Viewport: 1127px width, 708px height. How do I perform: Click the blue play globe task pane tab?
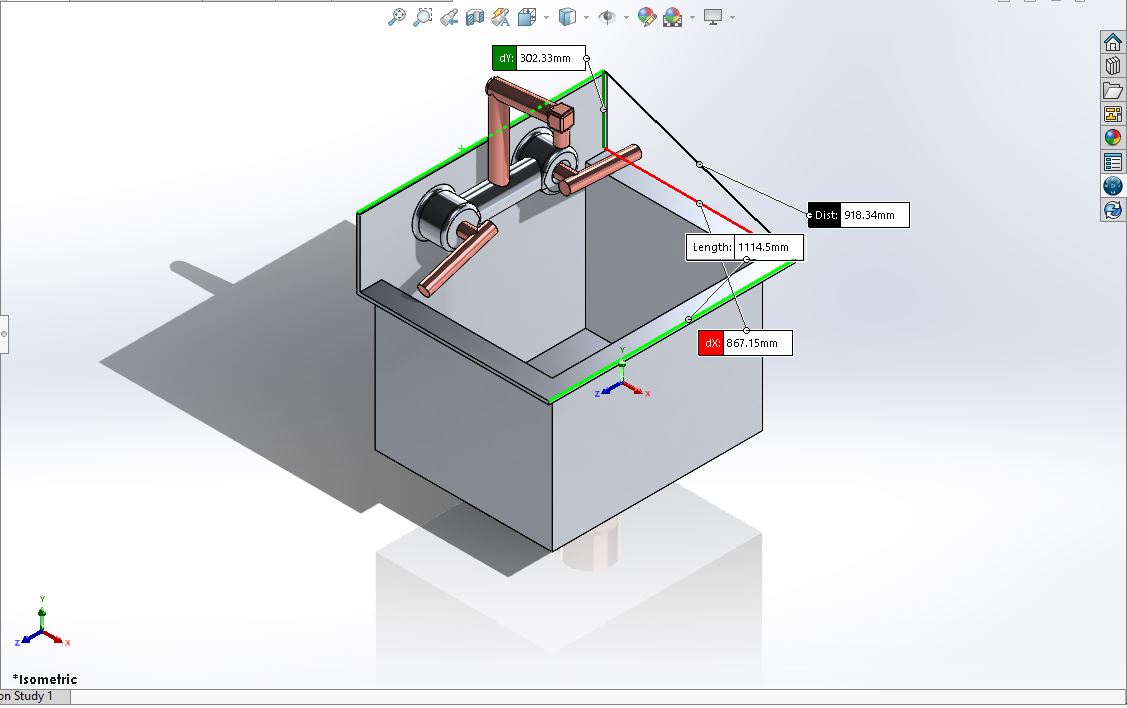coord(1113,185)
